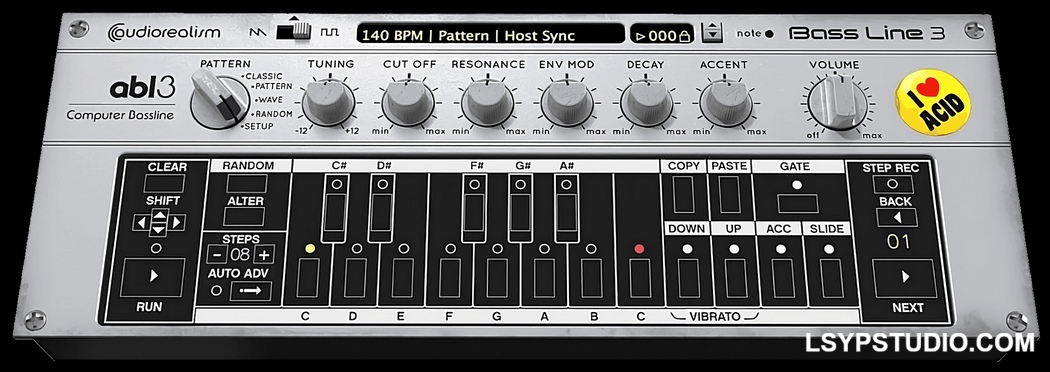The height and width of the screenshot is (372, 1050).
Task: Click the 140 BPM display field
Action: 490,35
